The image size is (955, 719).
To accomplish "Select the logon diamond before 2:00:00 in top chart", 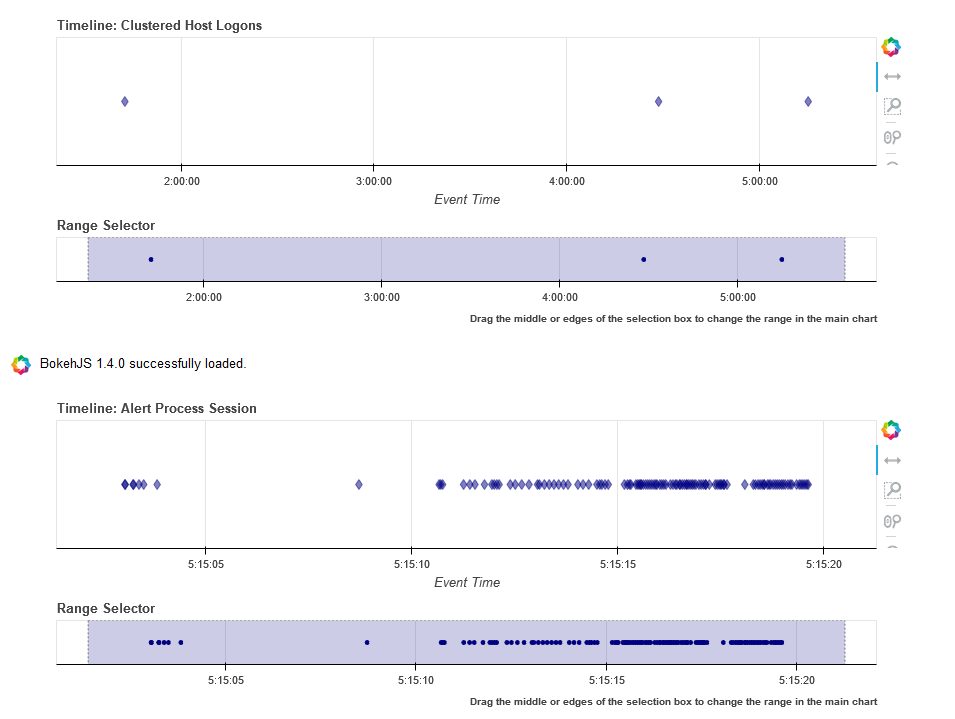I will point(125,102).
